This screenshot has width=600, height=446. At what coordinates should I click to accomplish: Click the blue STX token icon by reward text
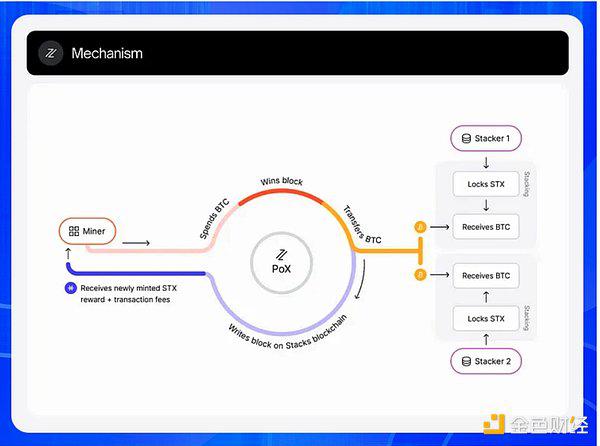[x=70, y=288]
